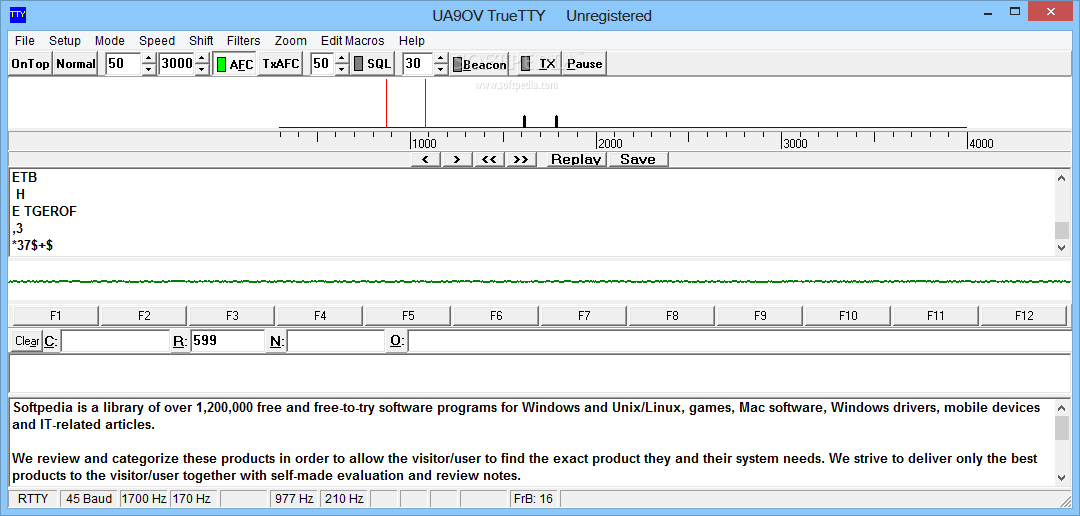1080x516 pixels.
Task: Click the empty transmit text box
Action: 540,373
